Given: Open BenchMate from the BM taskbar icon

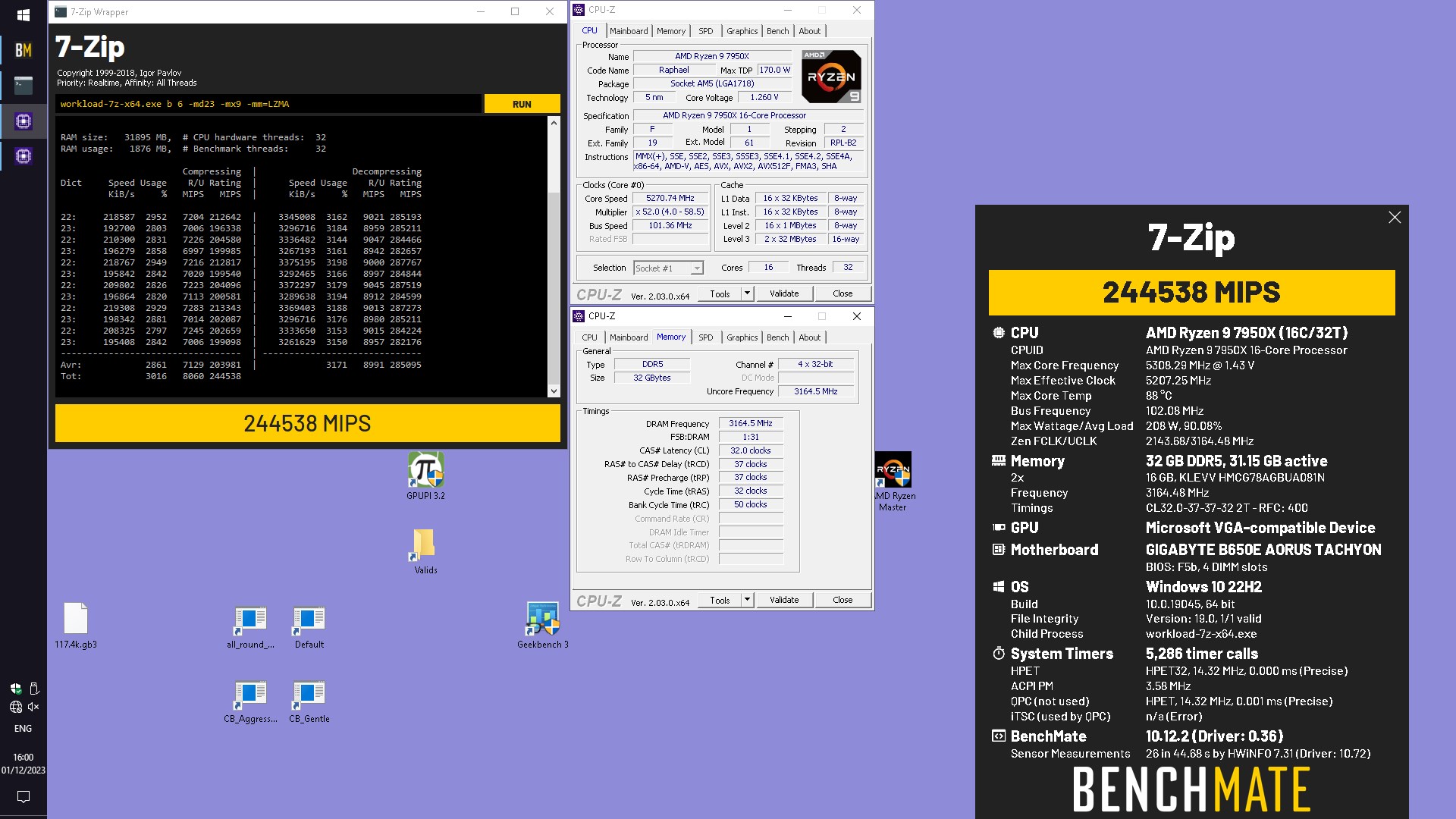Looking at the screenshot, I should coord(23,50).
